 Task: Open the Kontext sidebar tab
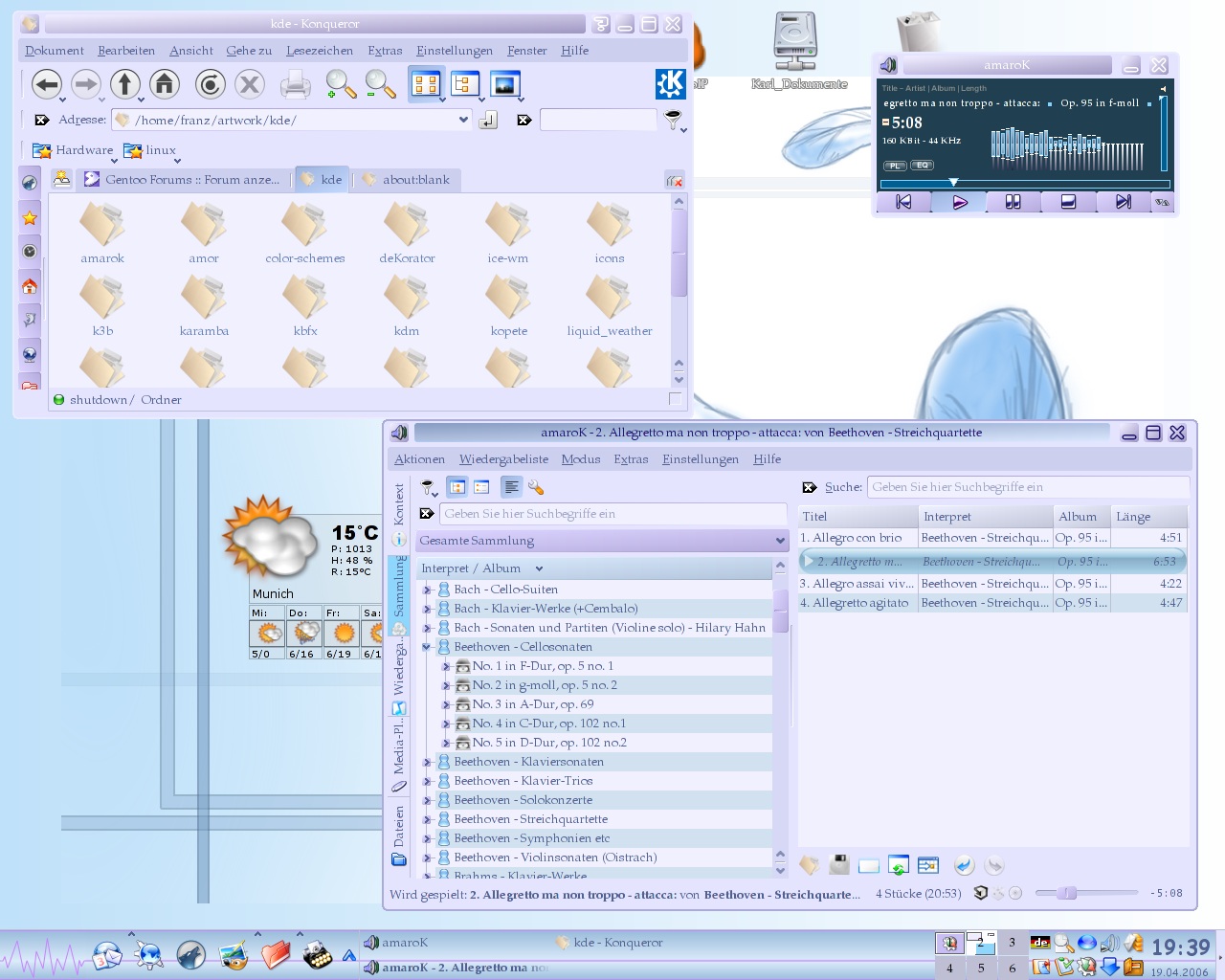pyautogui.click(x=399, y=513)
